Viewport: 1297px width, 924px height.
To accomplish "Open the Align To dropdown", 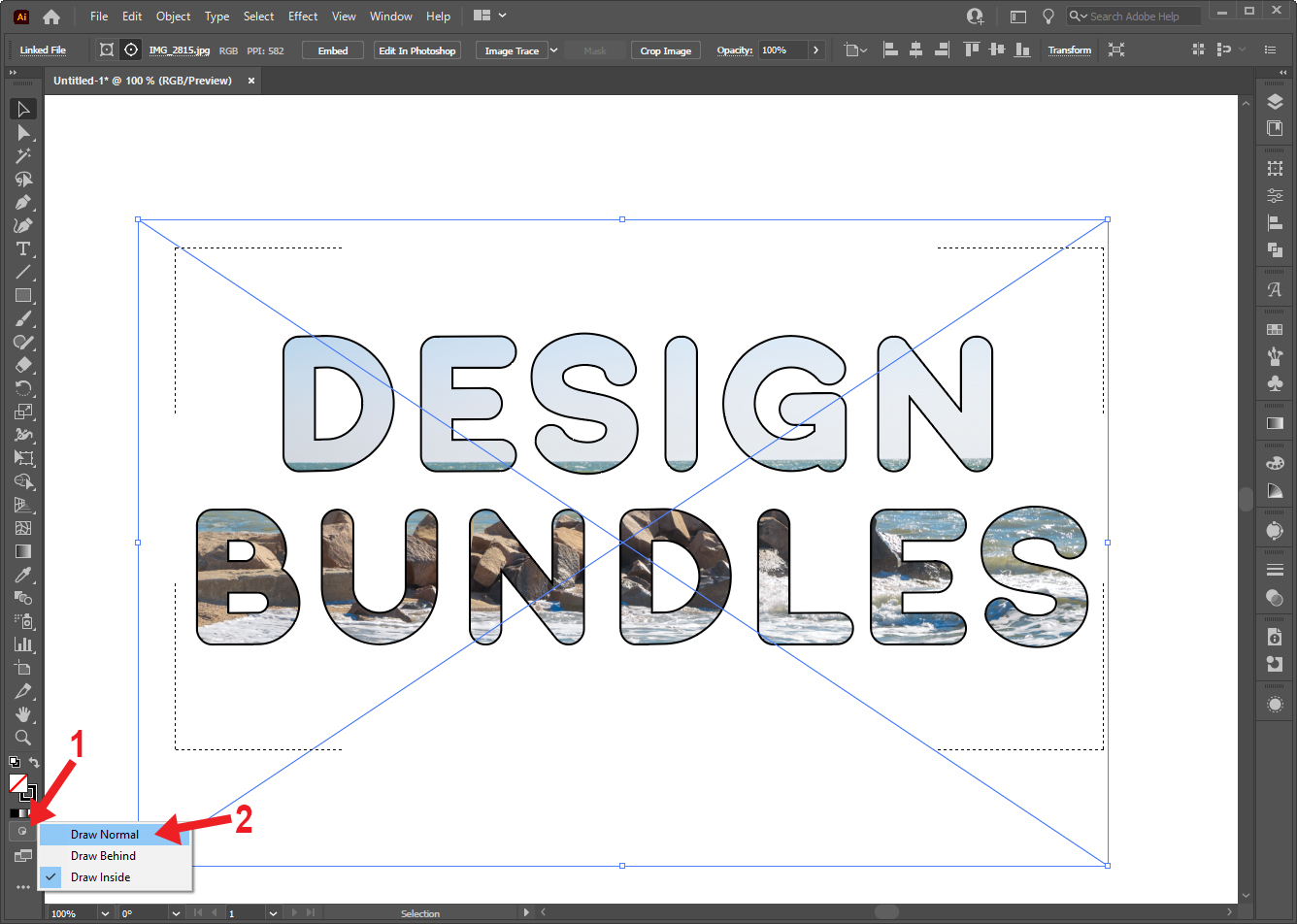I will click(x=855, y=50).
